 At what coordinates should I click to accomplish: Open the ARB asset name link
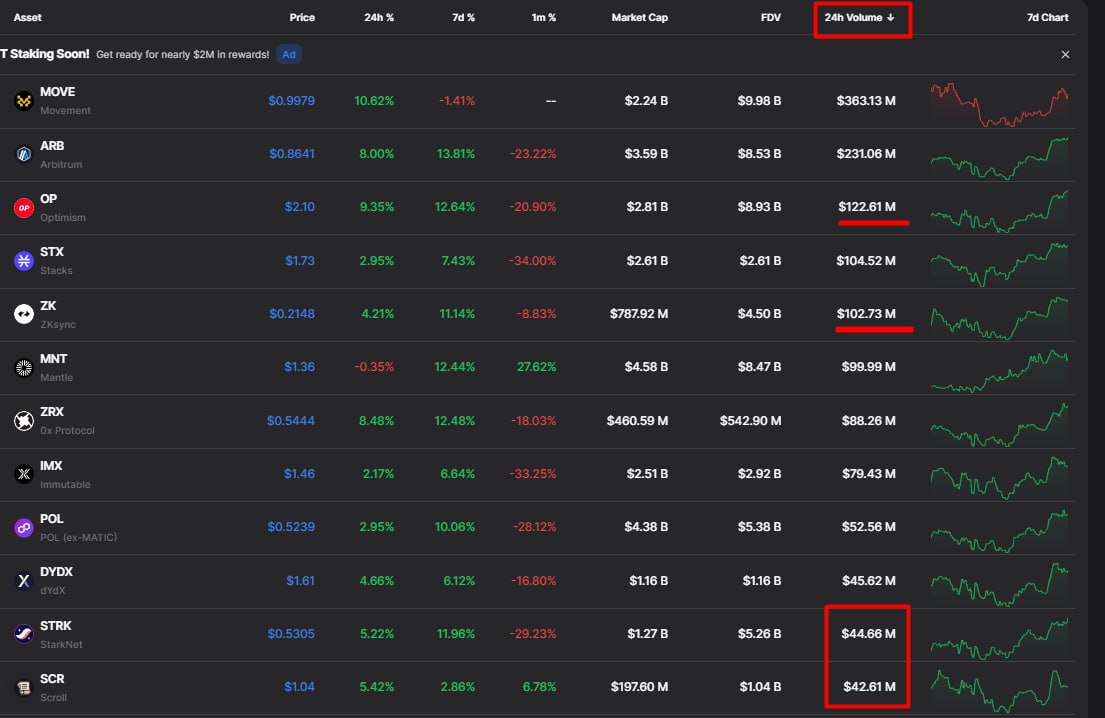click(x=52, y=146)
